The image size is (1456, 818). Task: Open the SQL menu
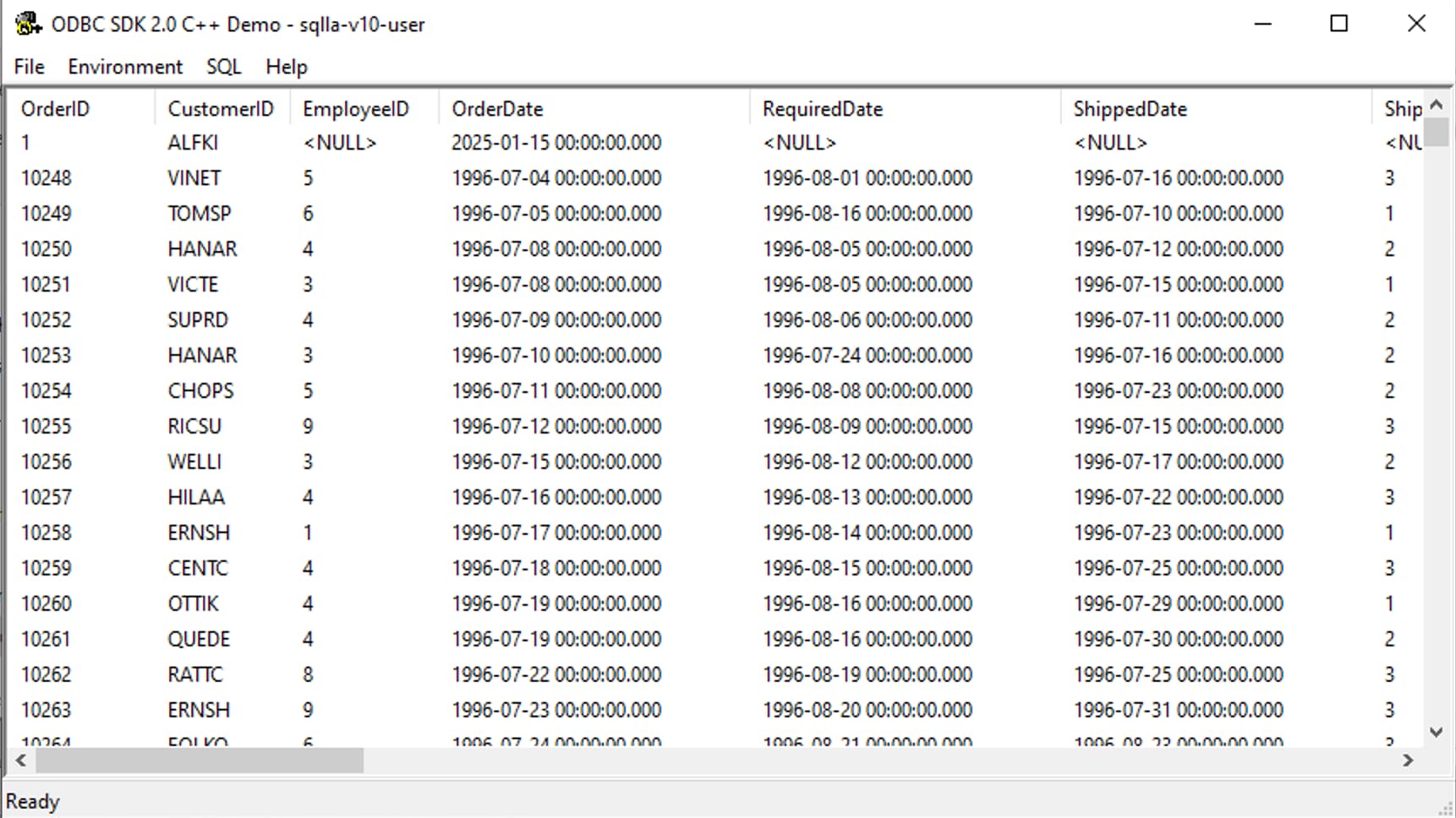point(223,67)
